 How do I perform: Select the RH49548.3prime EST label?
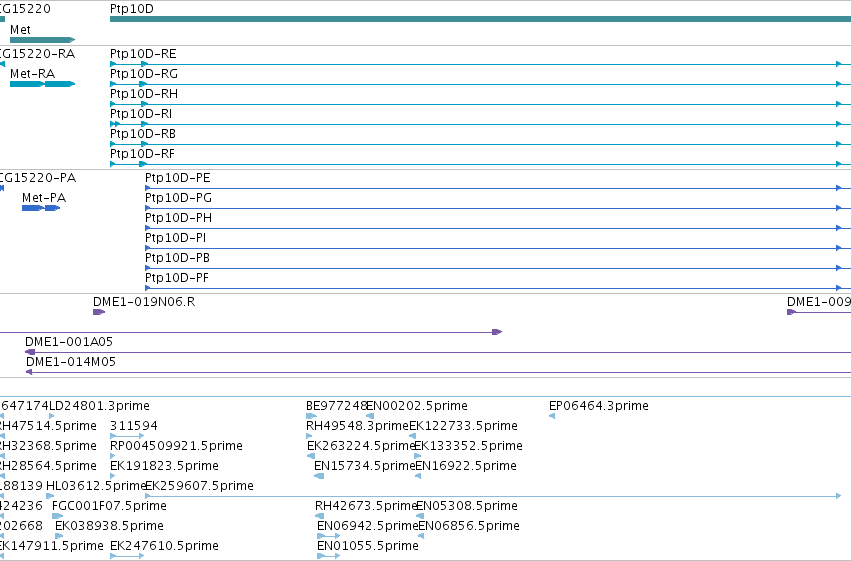click(357, 426)
